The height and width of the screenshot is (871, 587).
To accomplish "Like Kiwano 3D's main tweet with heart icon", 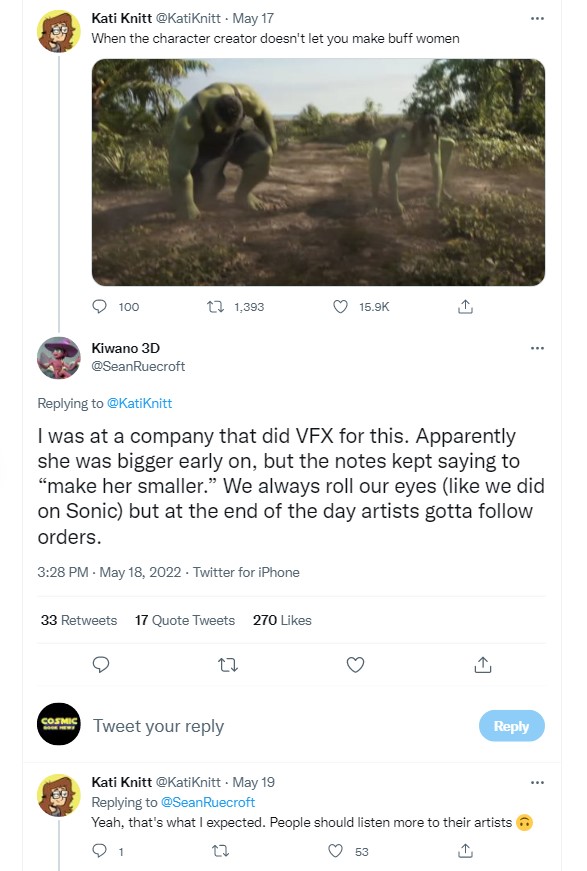I will click(355, 664).
